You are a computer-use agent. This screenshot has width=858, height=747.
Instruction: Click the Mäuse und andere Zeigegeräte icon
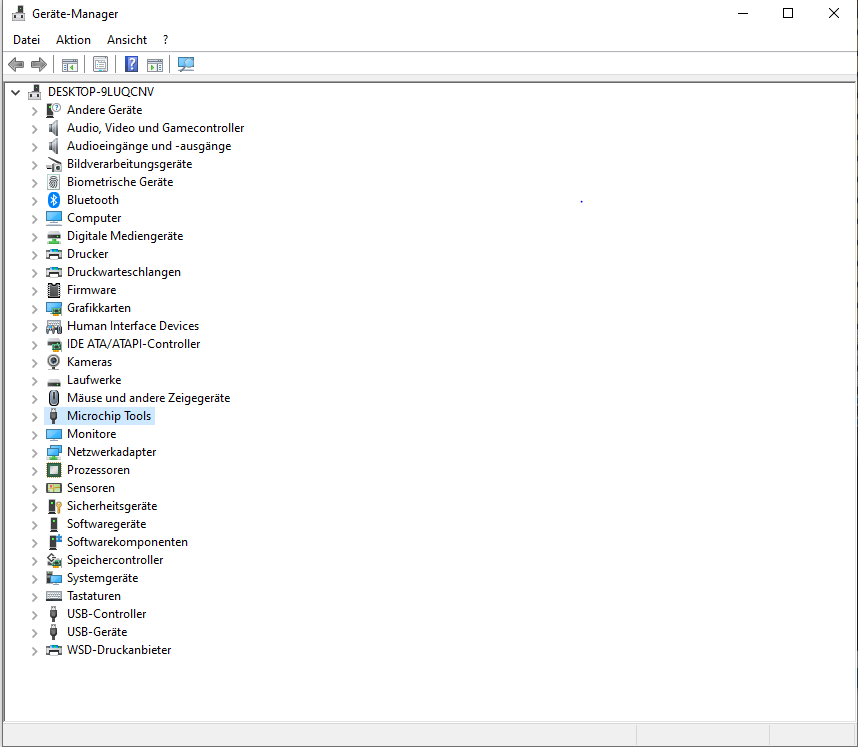point(54,398)
